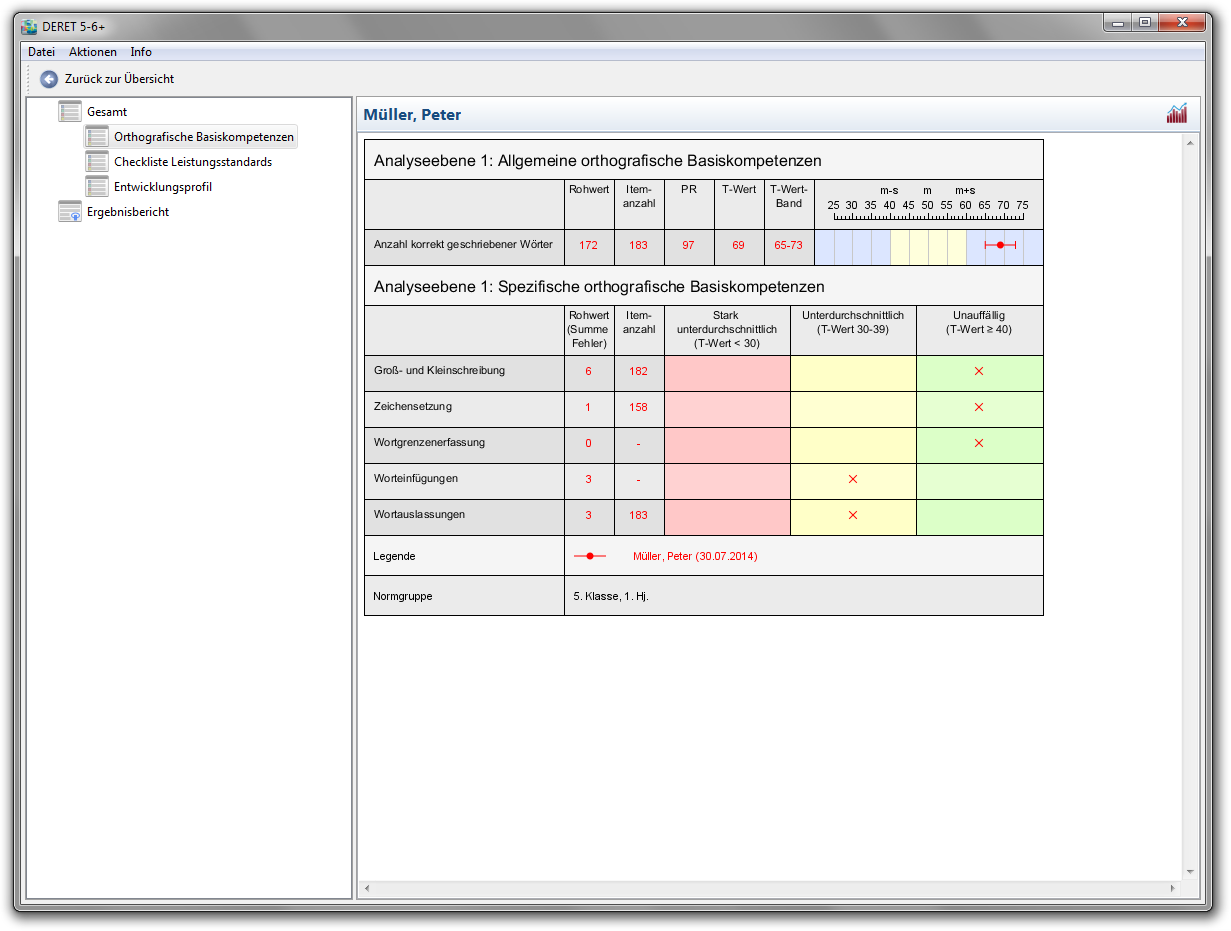Click the horizontal scrollbar left arrow
Viewport: 1231px width, 931px height.
pos(367,888)
